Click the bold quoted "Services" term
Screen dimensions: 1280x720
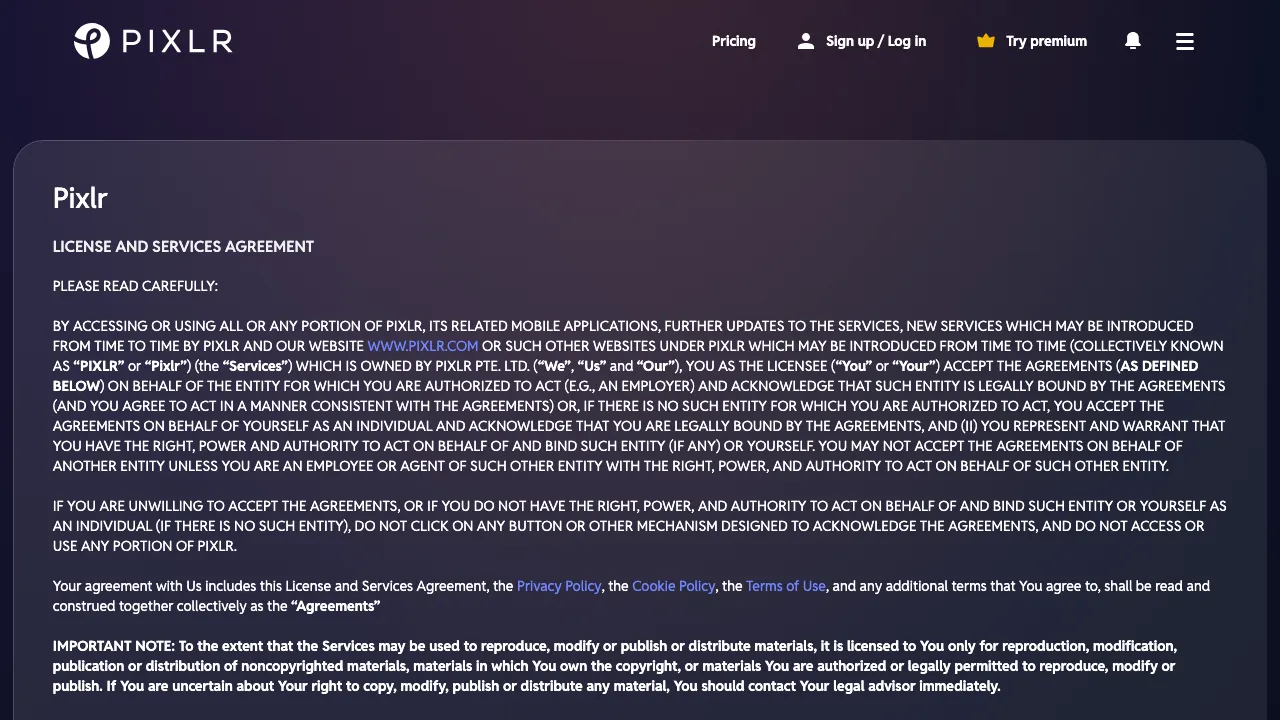point(257,366)
